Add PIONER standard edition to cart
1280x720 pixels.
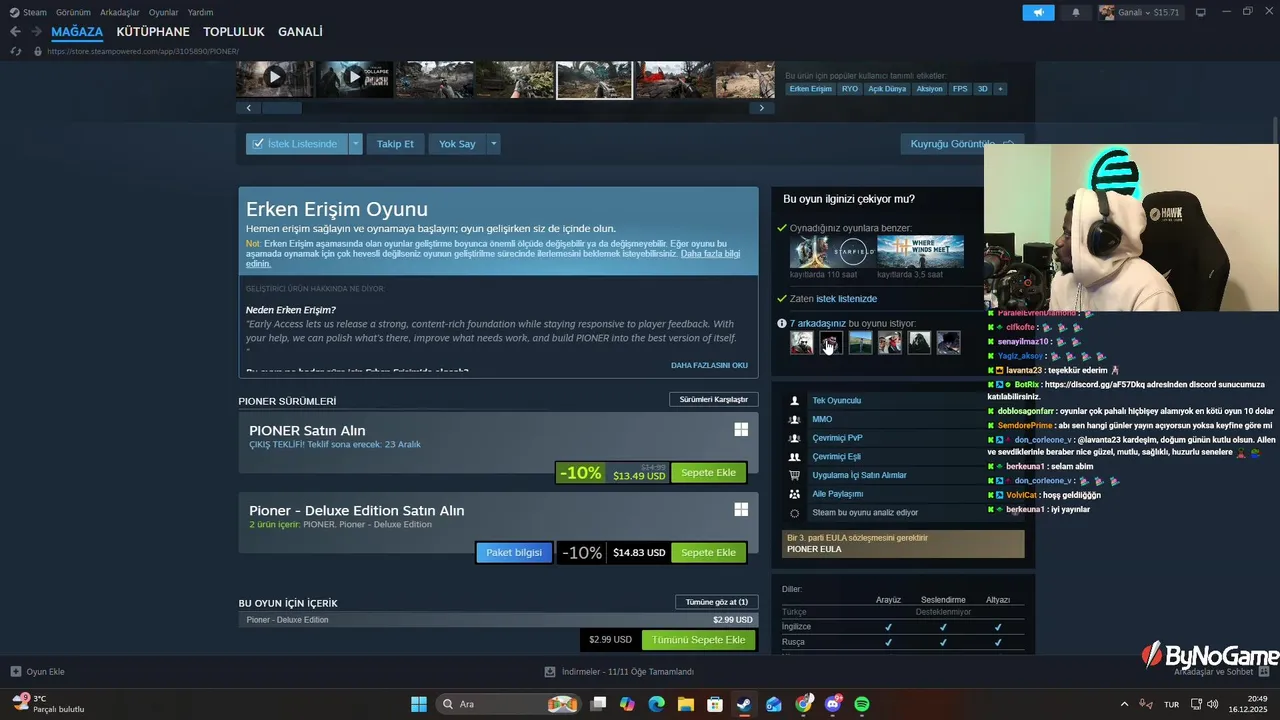(708, 473)
